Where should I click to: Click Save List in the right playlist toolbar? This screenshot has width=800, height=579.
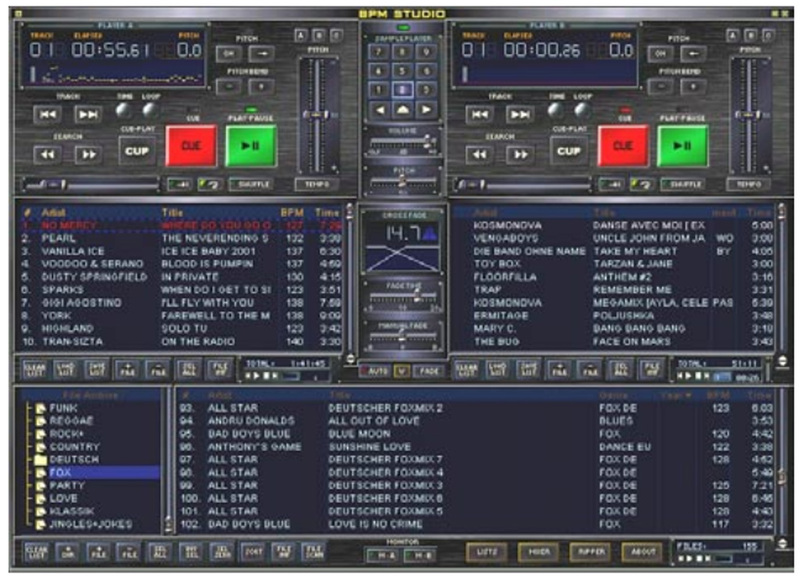point(528,368)
